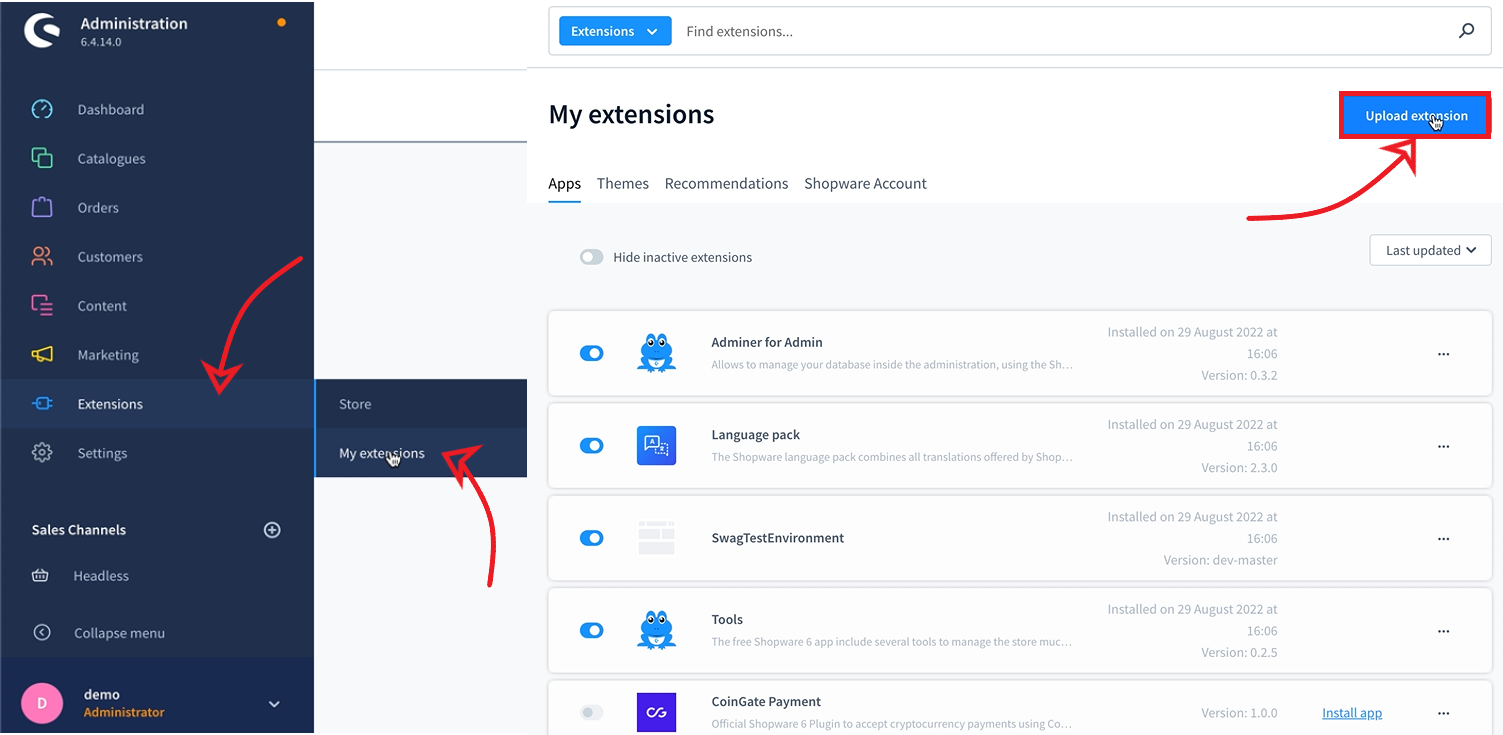Click the Marketing megaphone icon
Screen dimensions: 1503x735
tap(42, 354)
